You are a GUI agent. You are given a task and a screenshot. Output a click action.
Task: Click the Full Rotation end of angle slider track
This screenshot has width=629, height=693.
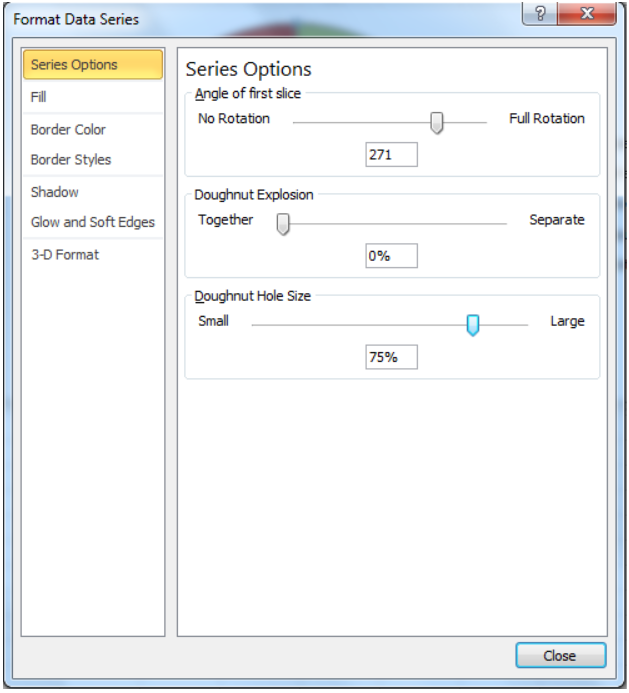[x=484, y=122]
